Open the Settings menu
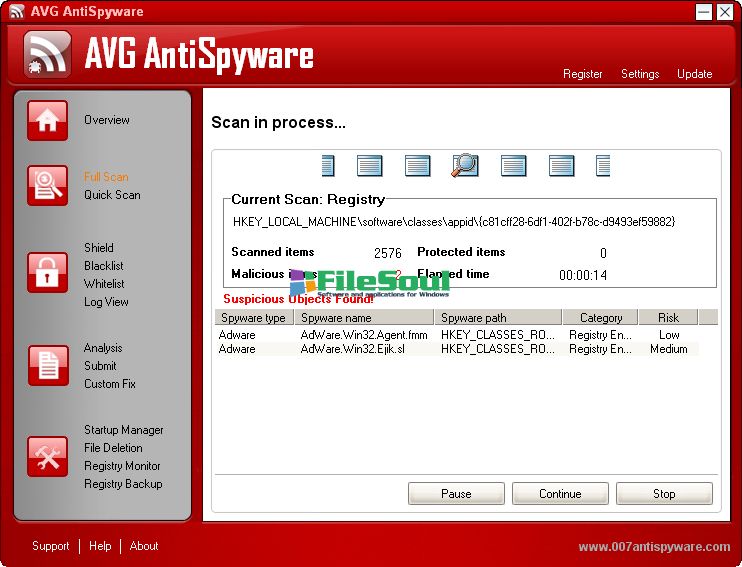742x567 pixels. [x=640, y=74]
